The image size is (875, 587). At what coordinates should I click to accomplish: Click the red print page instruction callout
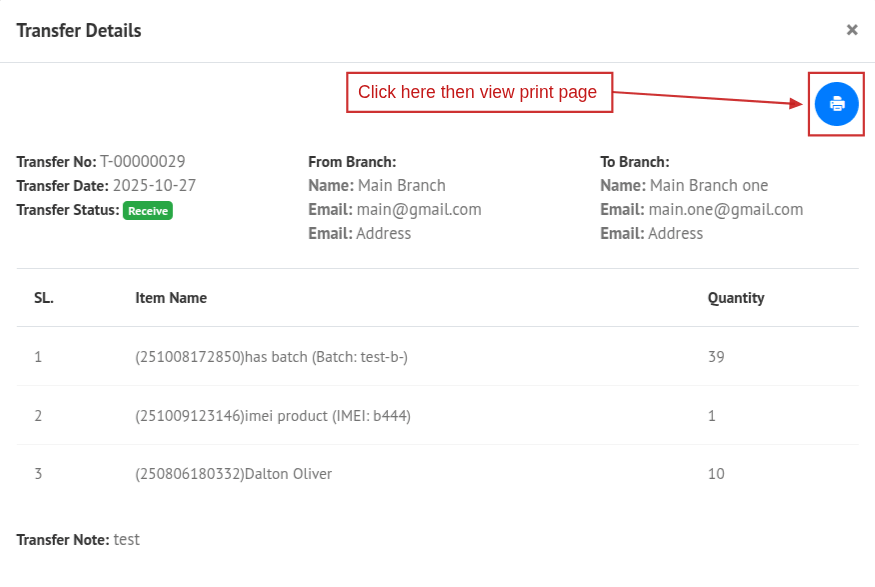pyautogui.click(x=478, y=93)
